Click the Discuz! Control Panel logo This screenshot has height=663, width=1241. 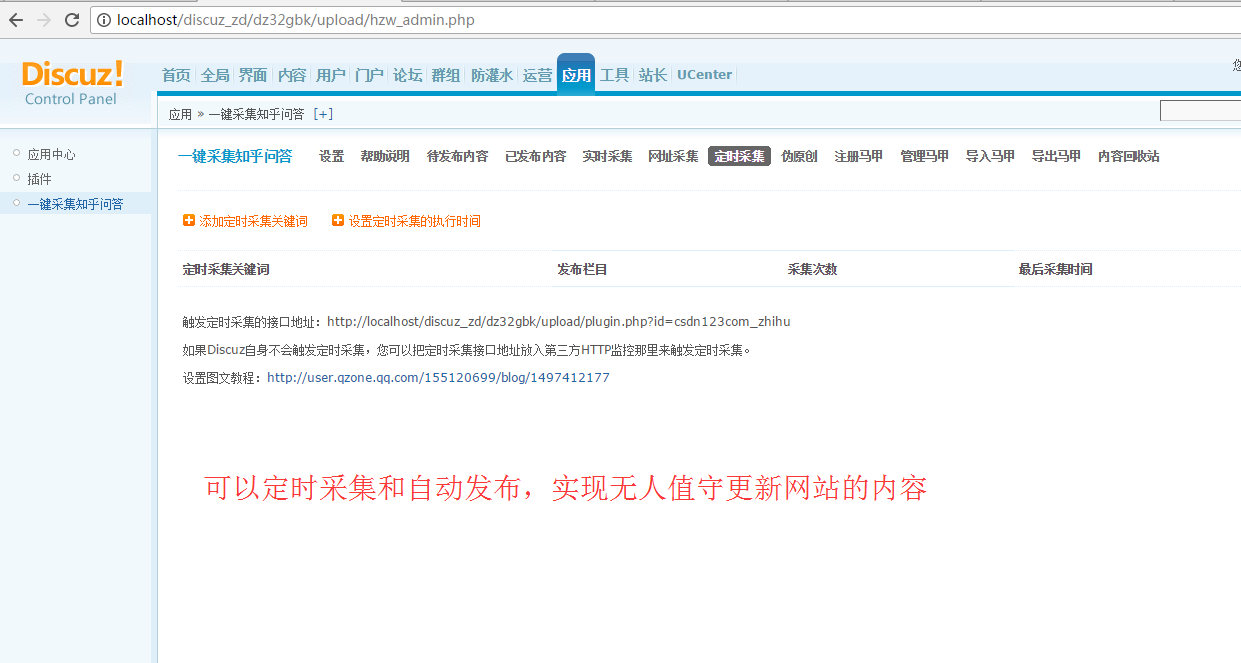[x=73, y=83]
